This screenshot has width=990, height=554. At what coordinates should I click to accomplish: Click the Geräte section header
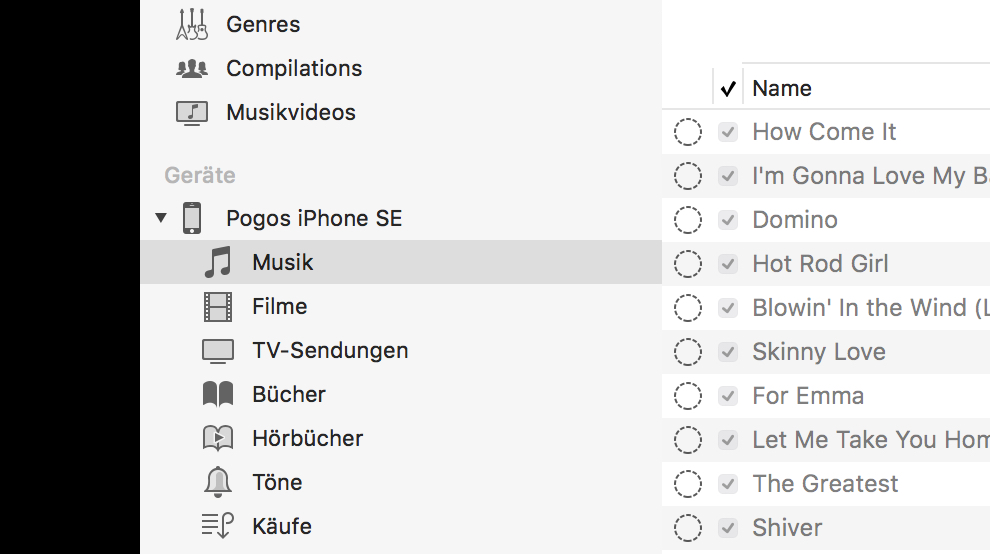200,176
